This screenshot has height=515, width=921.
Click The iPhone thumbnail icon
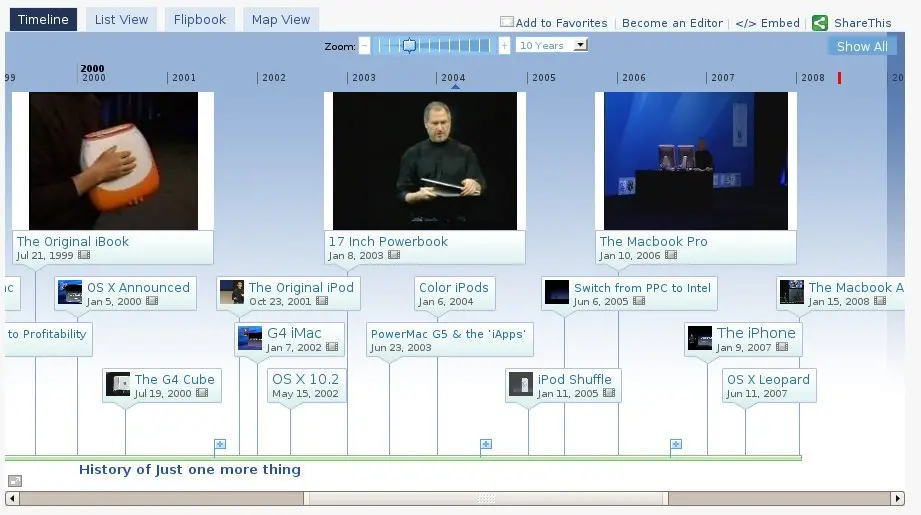(x=700, y=338)
